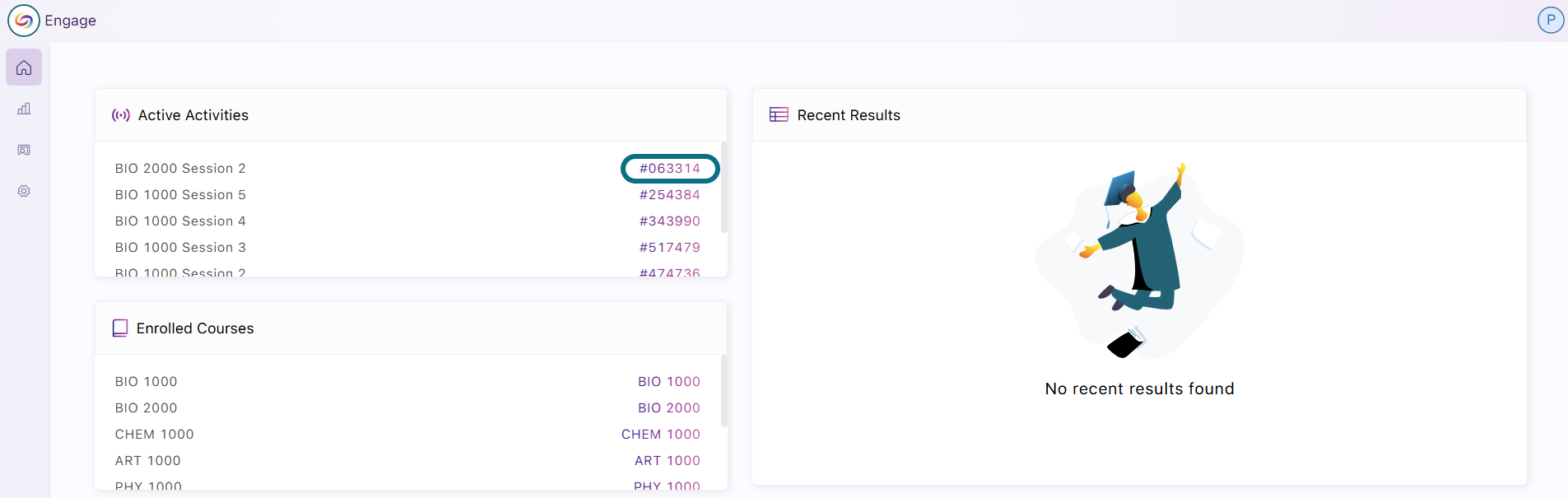
Task: Click the "No recent results found" message
Action: pyautogui.click(x=1139, y=389)
